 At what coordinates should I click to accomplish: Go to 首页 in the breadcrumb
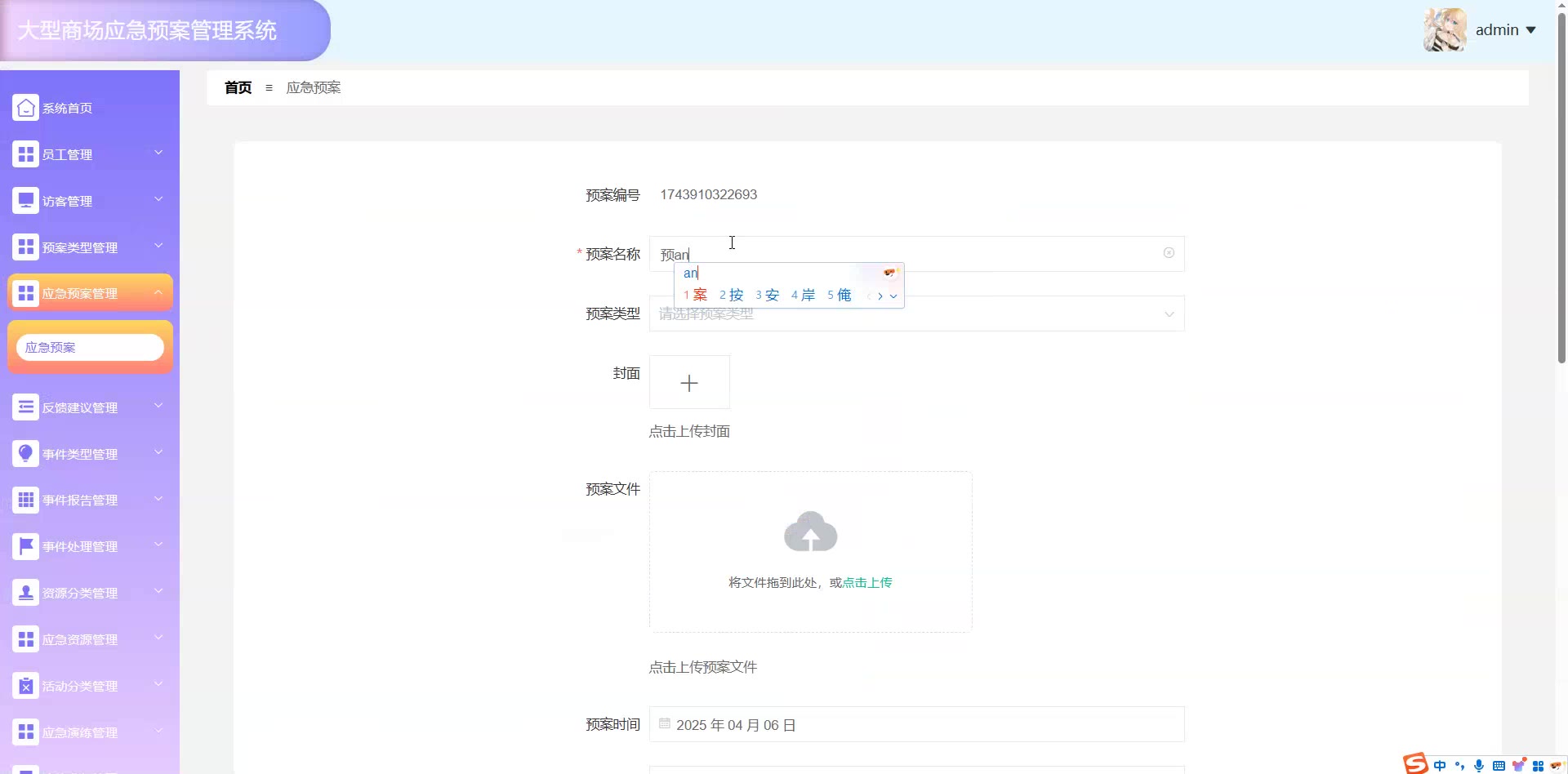tap(238, 87)
